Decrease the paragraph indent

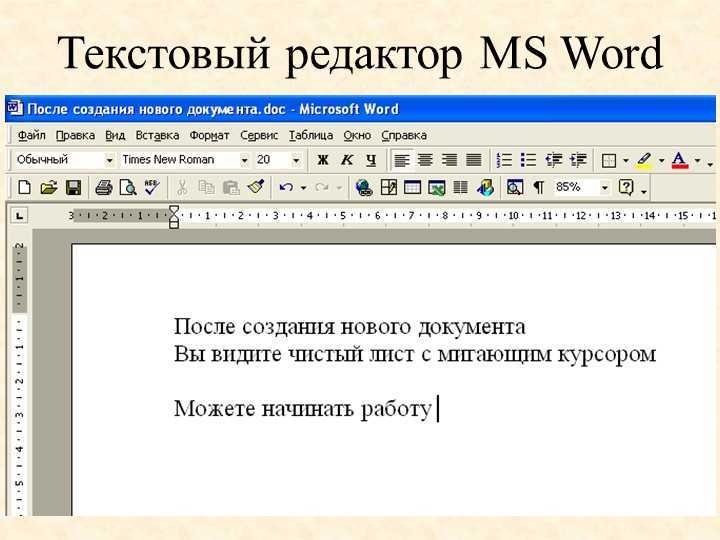coord(553,160)
